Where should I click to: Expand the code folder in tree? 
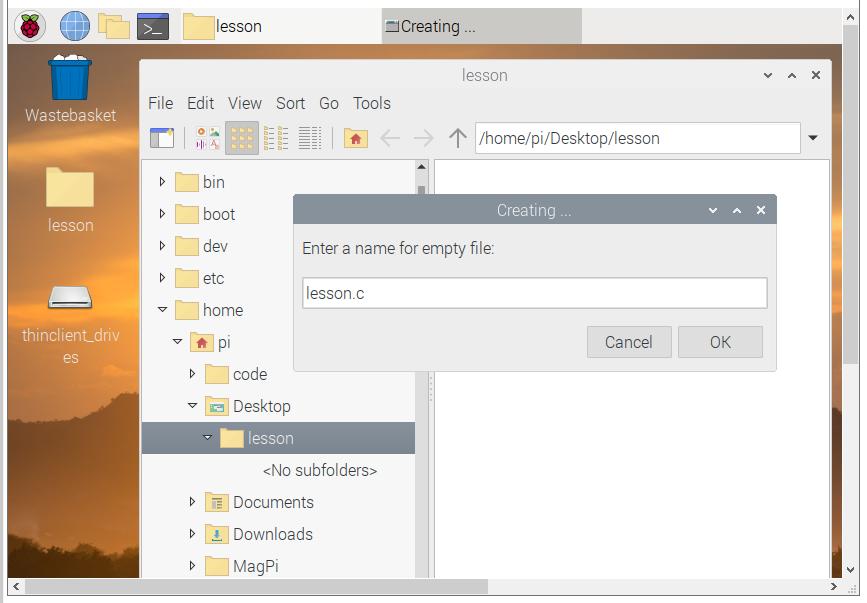(x=192, y=374)
